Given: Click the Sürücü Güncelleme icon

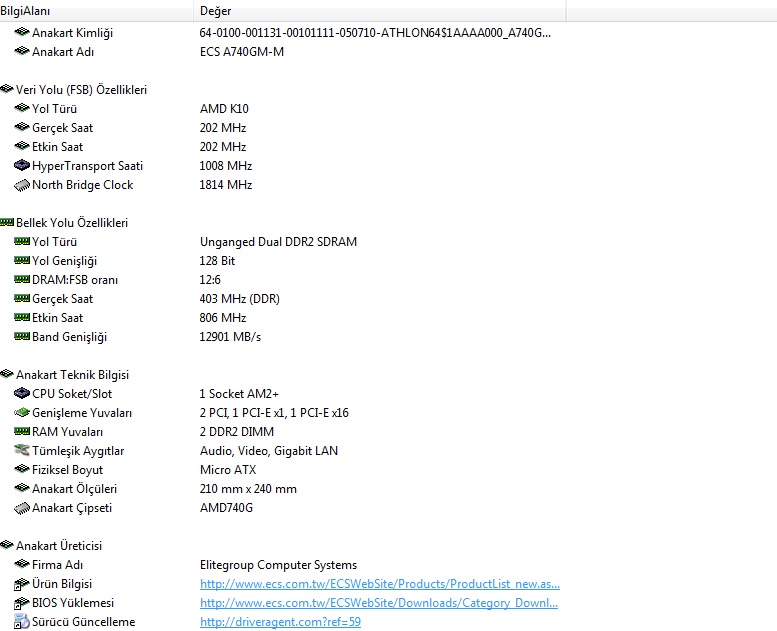Looking at the screenshot, I should (22, 622).
